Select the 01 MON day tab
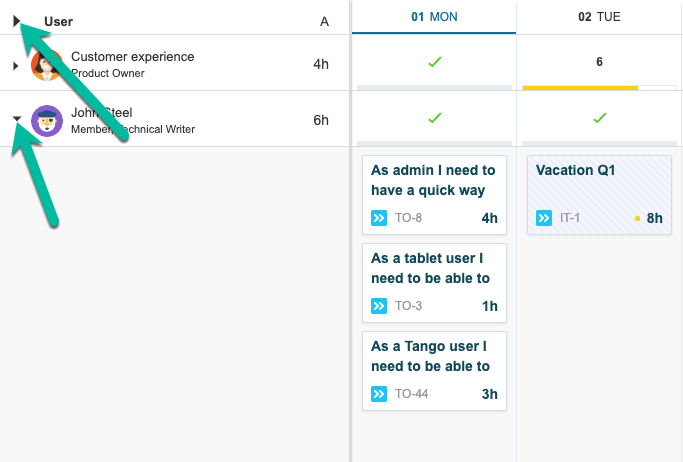The height and width of the screenshot is (462, 683). point(434,17)
